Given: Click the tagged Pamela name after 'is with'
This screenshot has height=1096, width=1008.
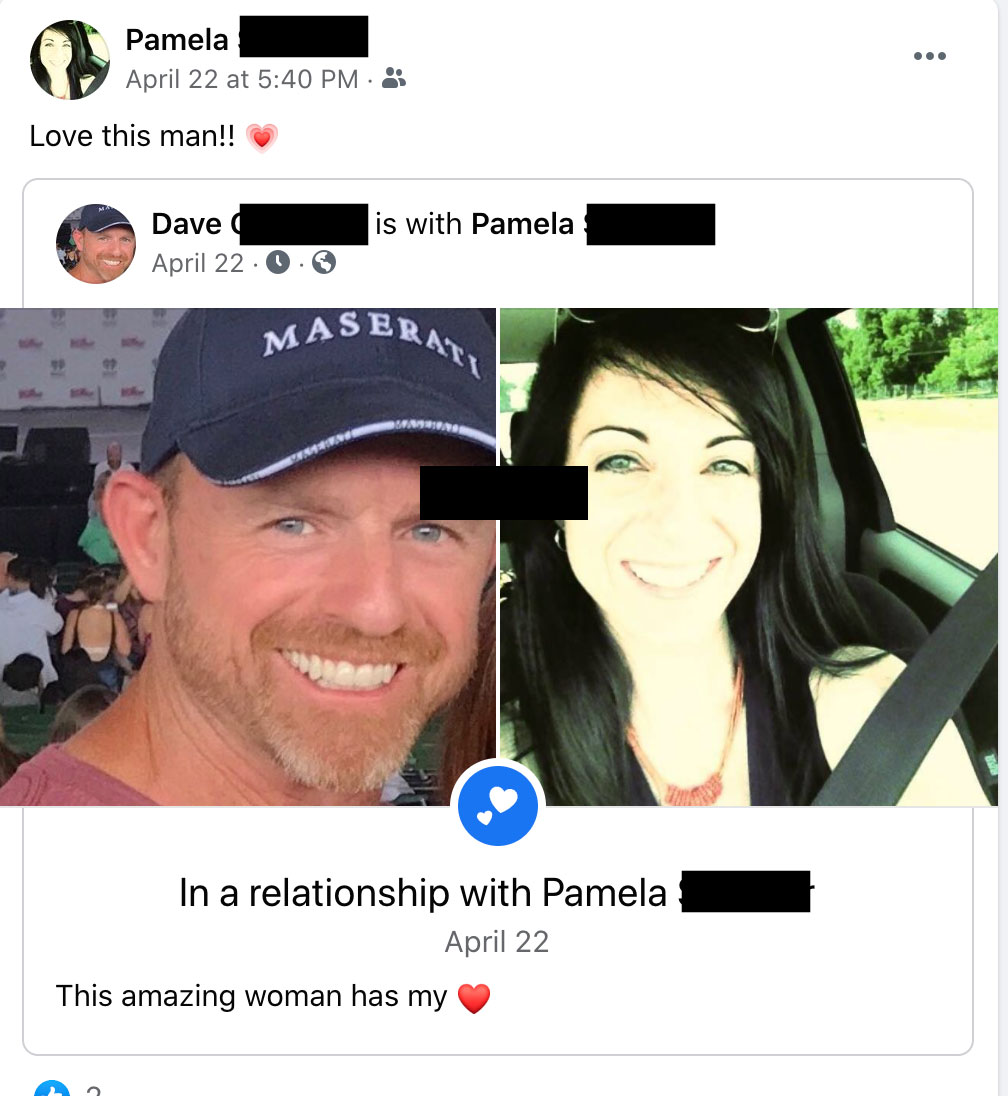Looking at the screenshot, I should (x=593, y=224).
